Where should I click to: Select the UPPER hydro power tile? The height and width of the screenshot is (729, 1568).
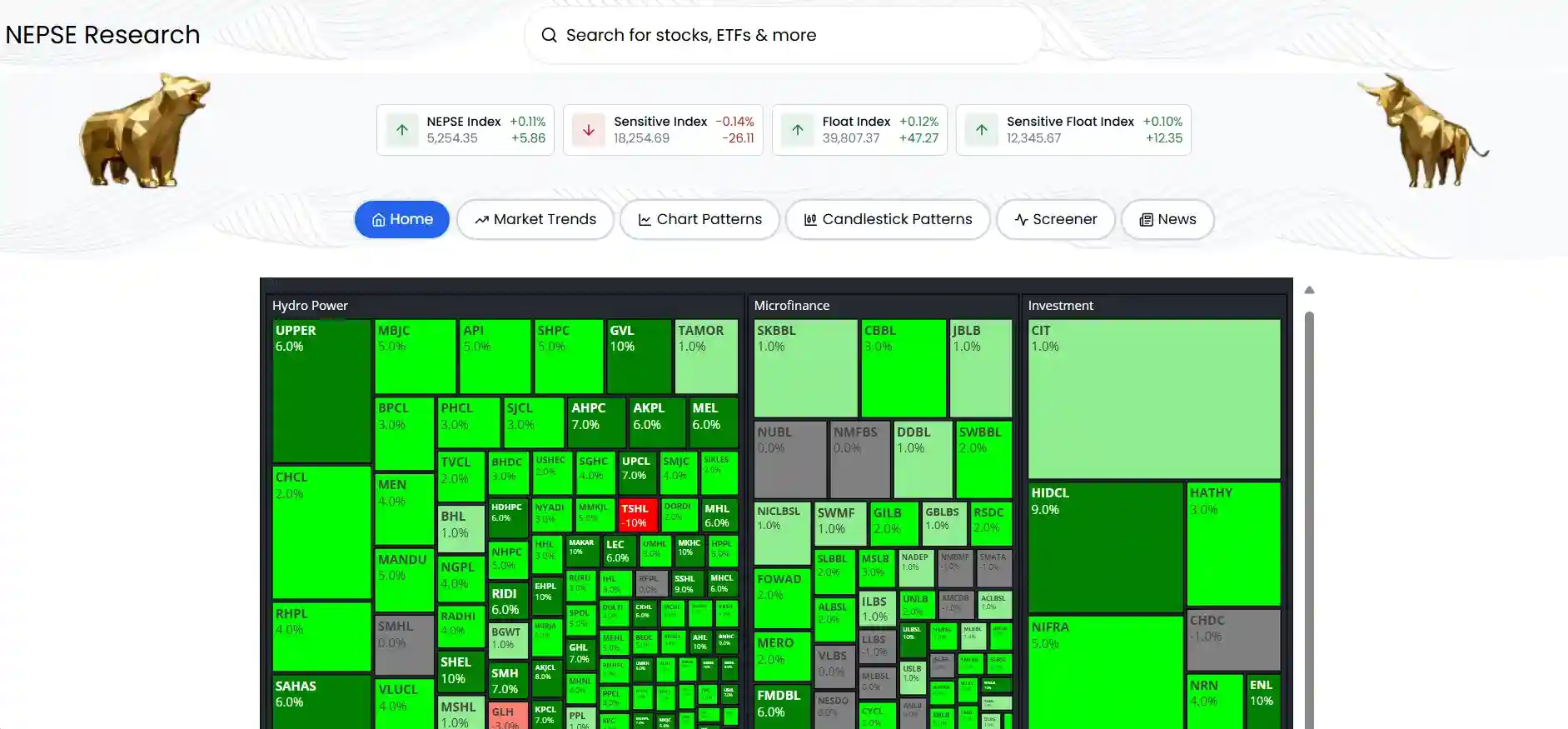pyautogui.click(x=322, y=391)
